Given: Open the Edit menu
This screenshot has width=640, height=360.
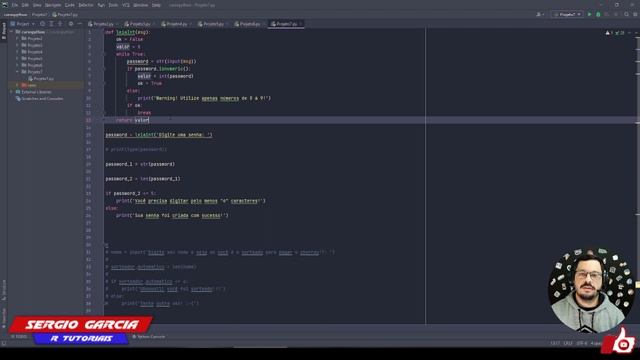Looking at the screenshot, I should pos(25,5).
